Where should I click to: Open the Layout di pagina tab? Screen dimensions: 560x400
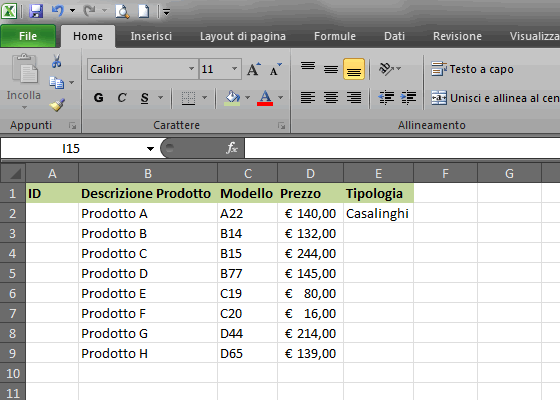tap(243, 36)
